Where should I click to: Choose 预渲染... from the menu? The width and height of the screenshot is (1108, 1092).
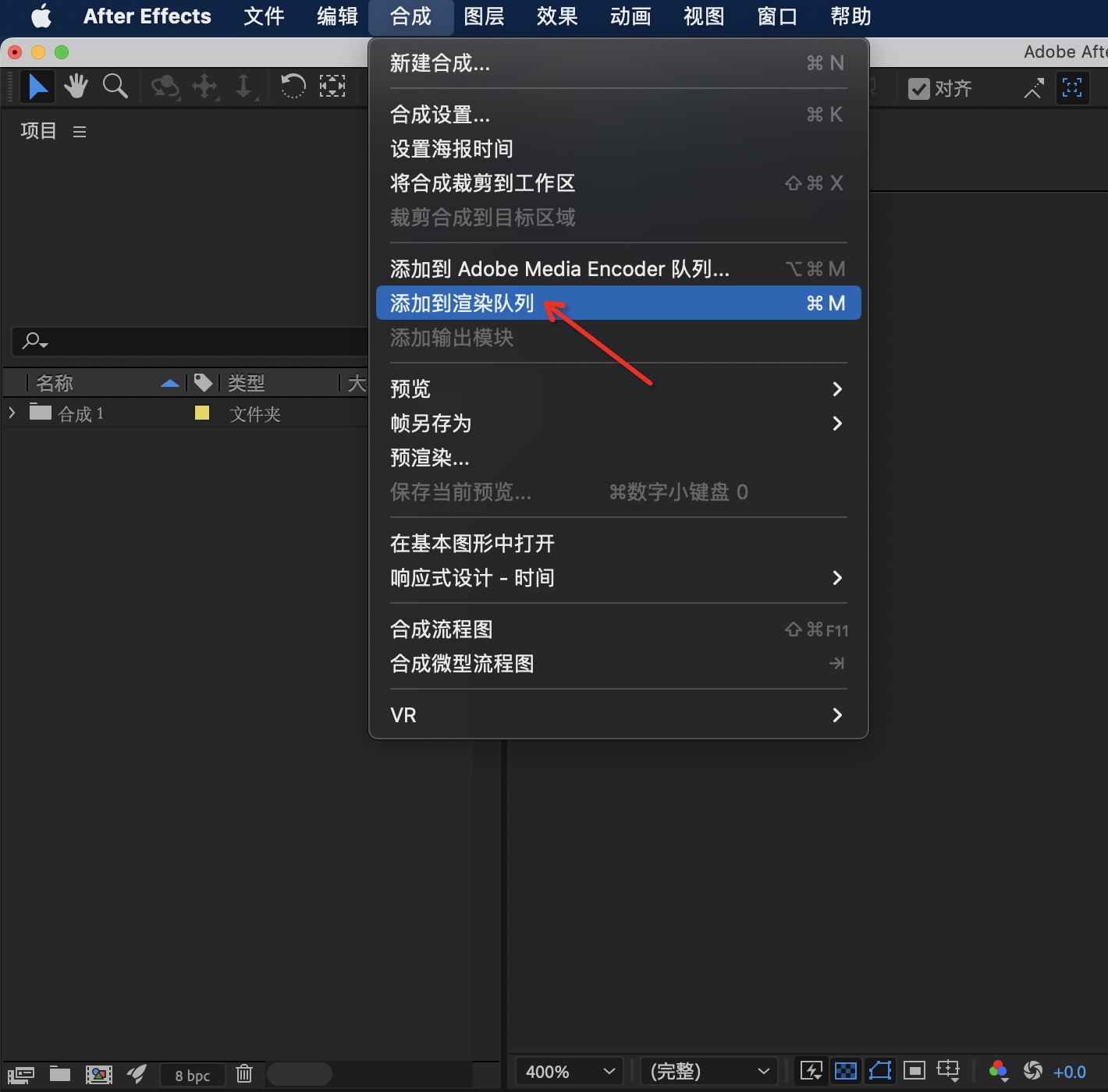coord(618,457)
